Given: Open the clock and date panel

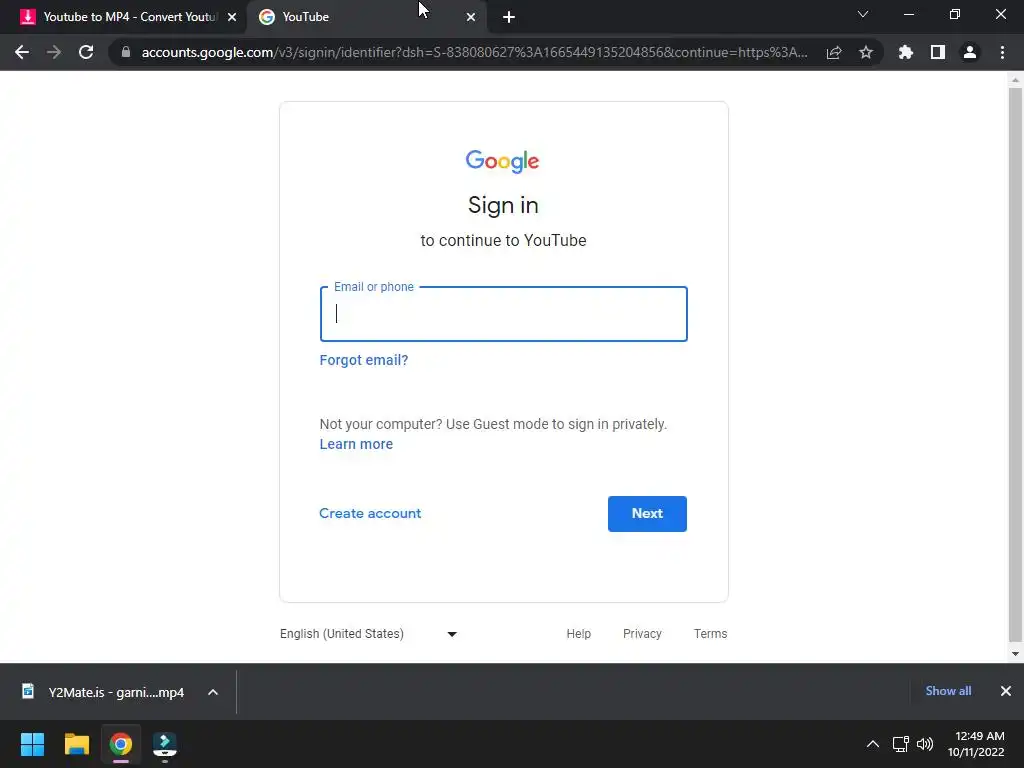Looking at the screenshot, I should [976, 744].
